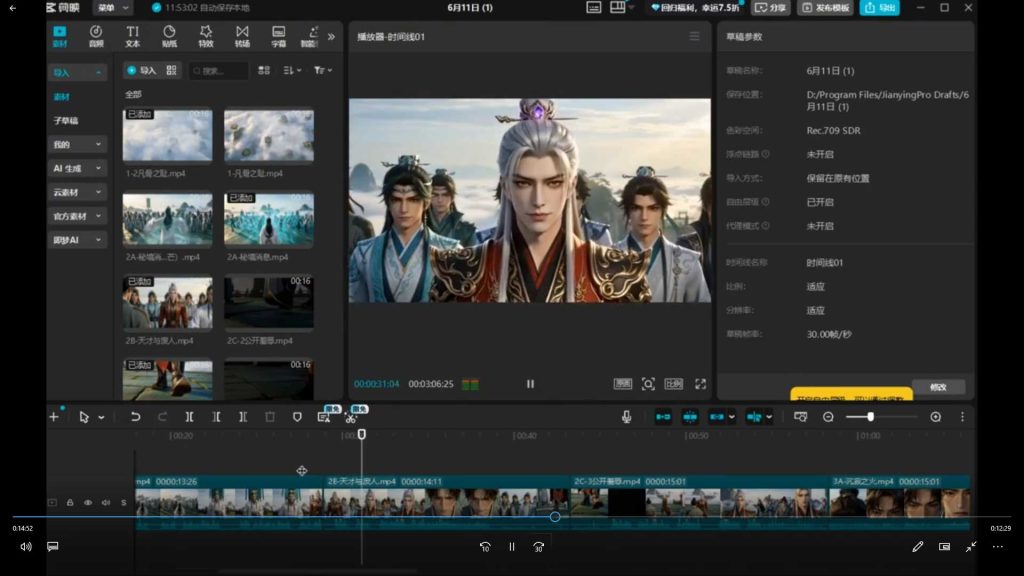Start voice recording with microphone icon
Image resolution: width=1024 pixels, height=576 pixels.
click(x=626, y=417)
